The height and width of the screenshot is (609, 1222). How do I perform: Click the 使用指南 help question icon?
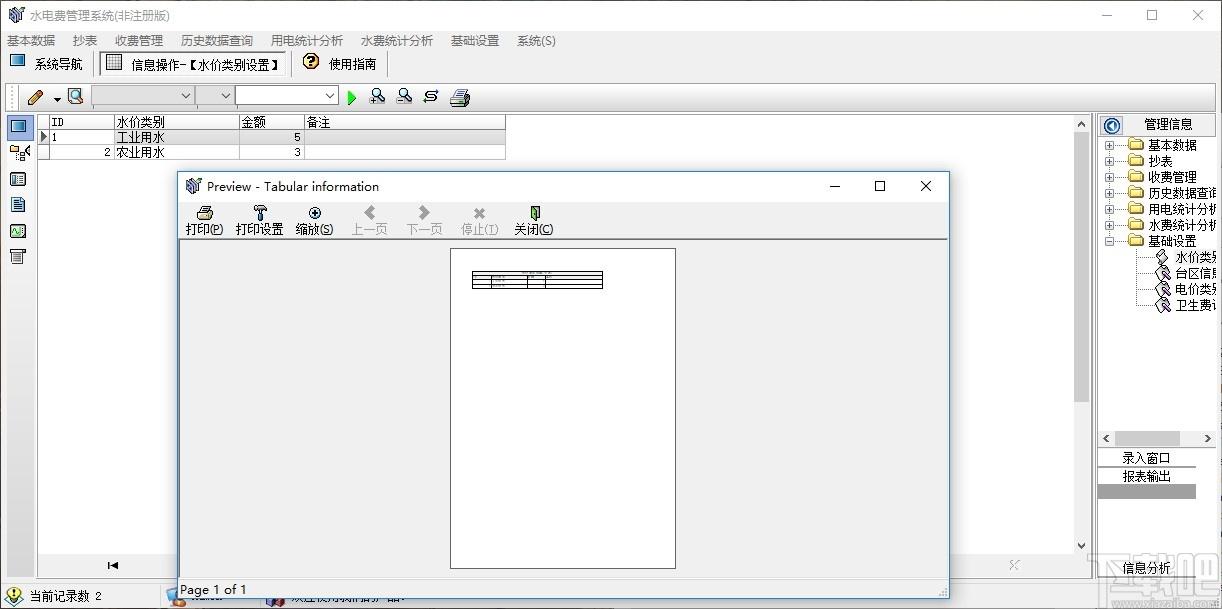[x=311, y=62]
